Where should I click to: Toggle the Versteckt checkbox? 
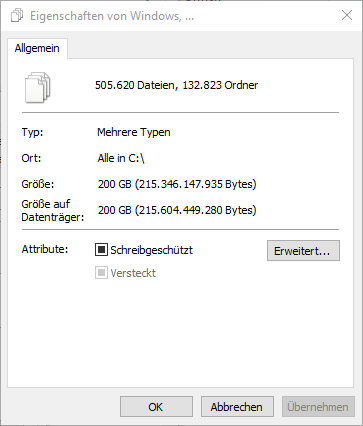click(x=101, y=273)
